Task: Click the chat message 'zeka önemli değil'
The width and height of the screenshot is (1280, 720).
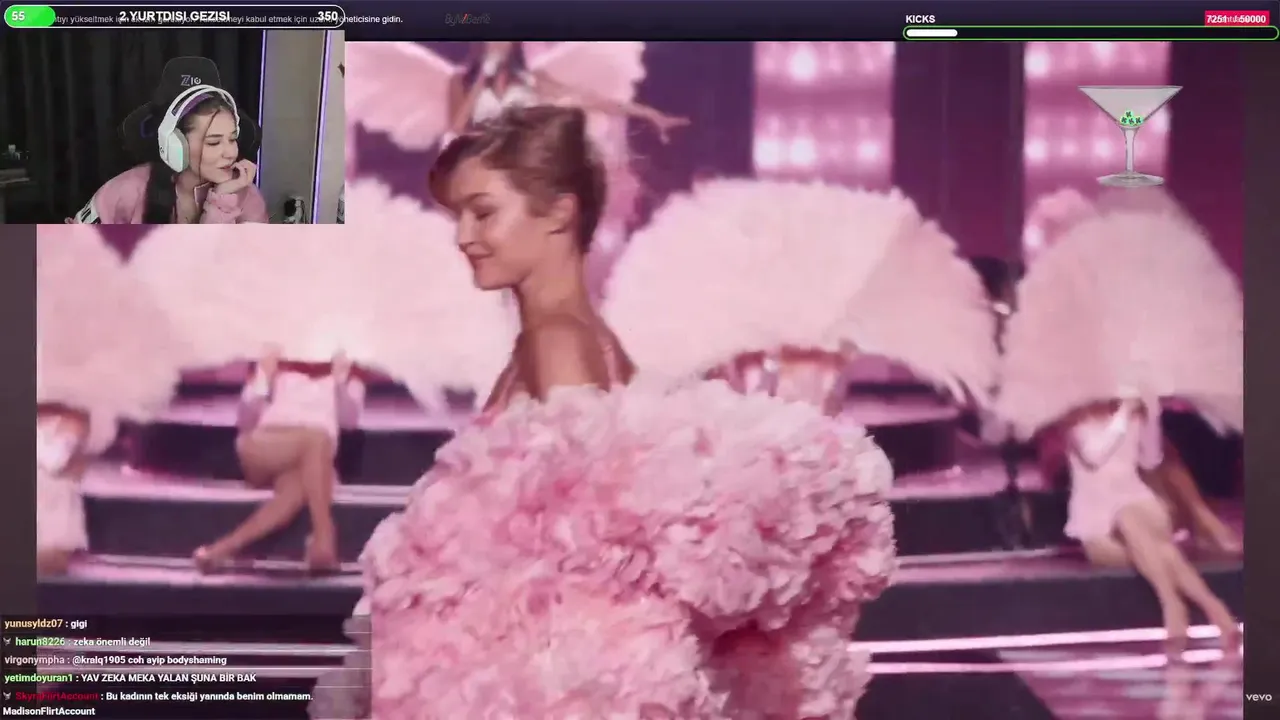Action: point(112,642)
